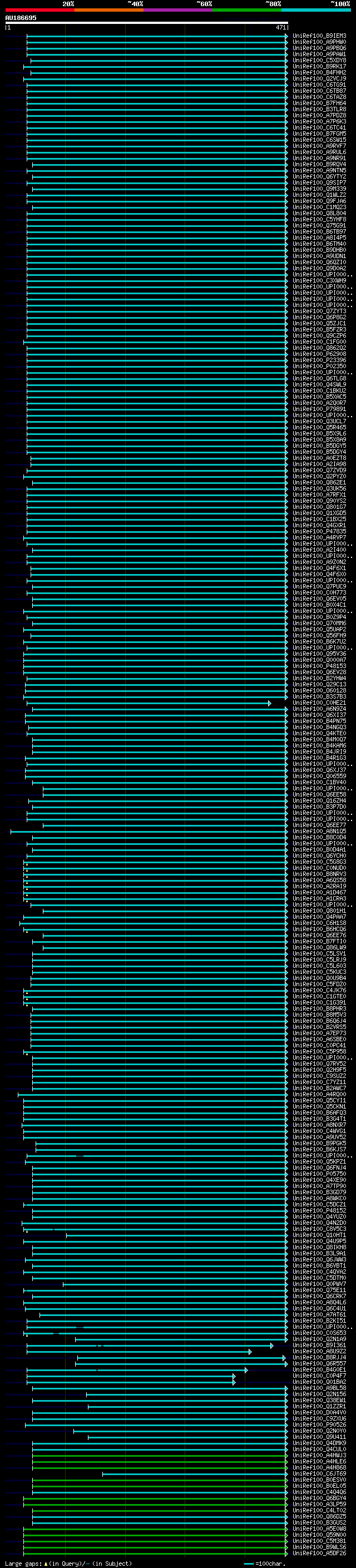This screenshot has width=356, height=1568.
Task: Click the green ~80% identity legend segment
Action: [x=246, y=10]
